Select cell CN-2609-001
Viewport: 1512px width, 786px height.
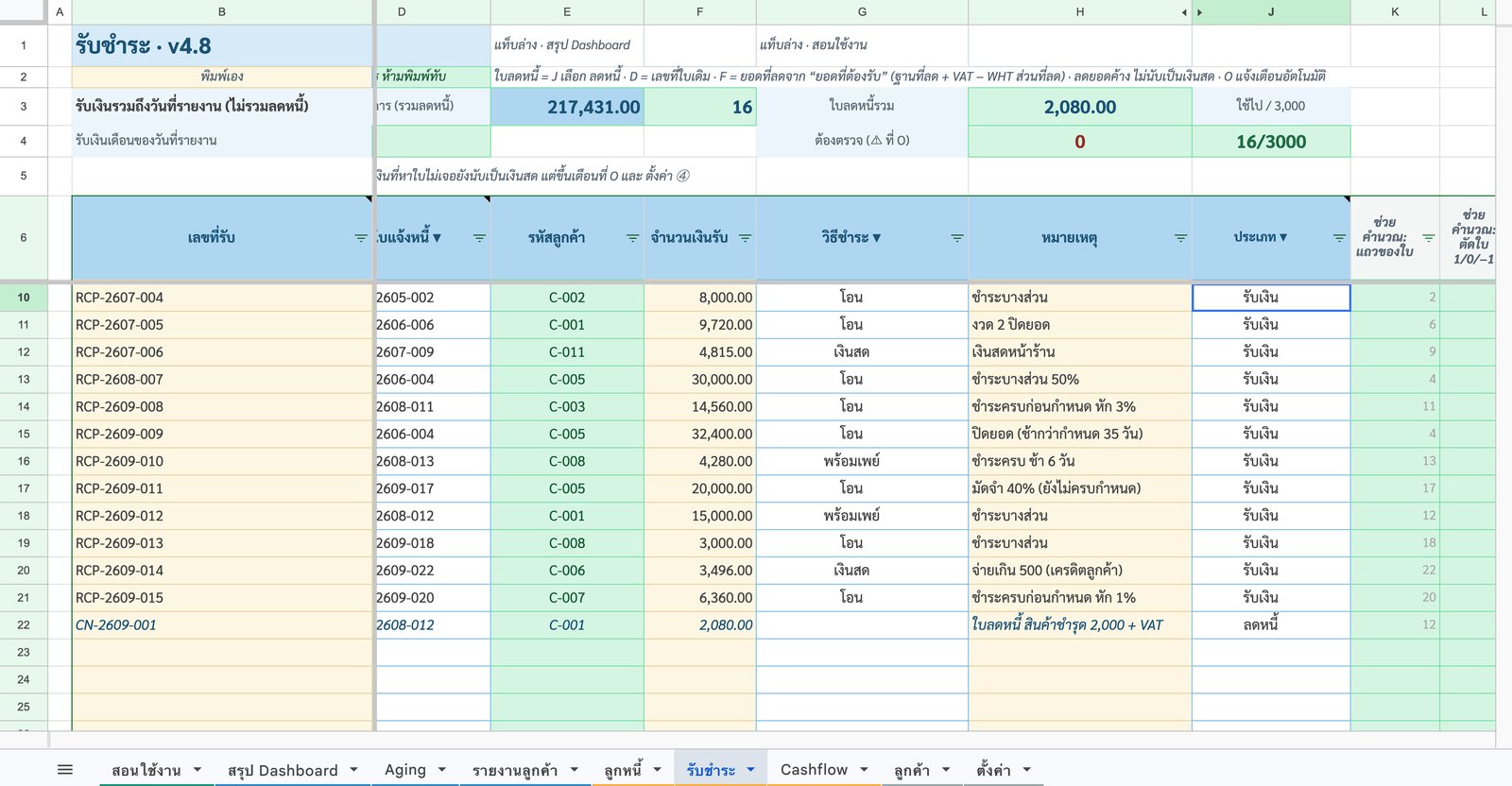coord(222,625)
